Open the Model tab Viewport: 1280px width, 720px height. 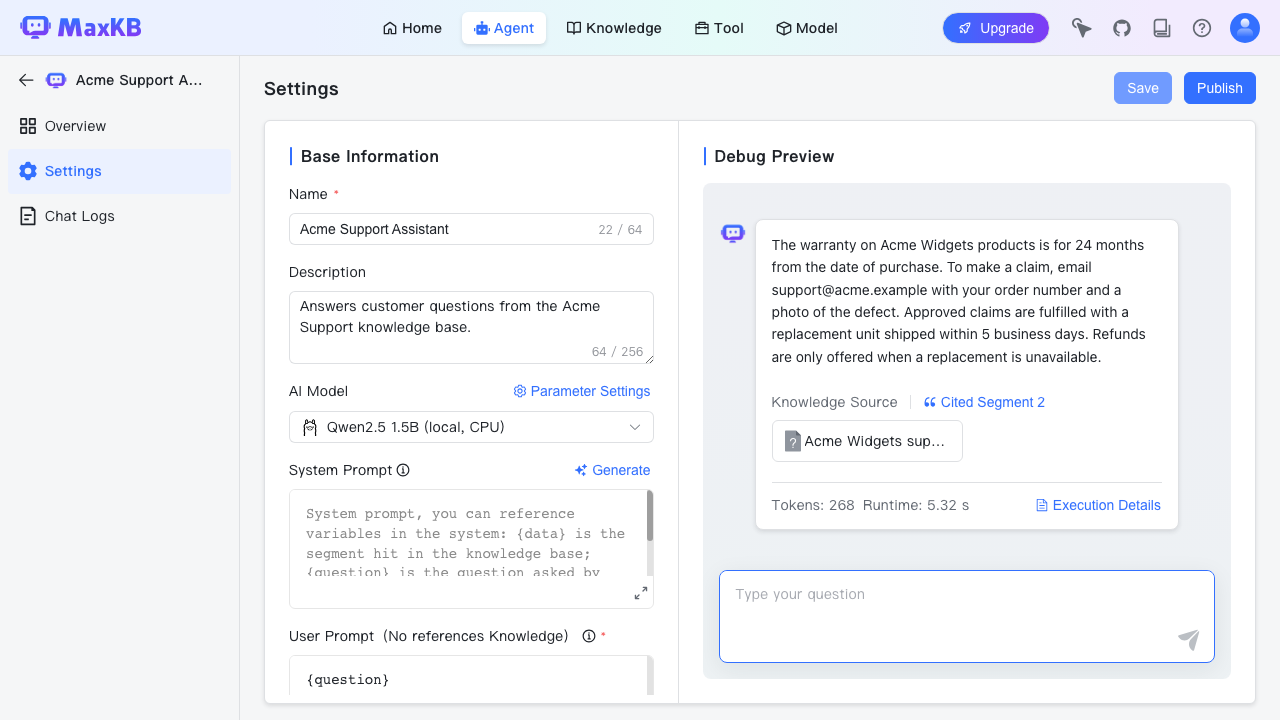click(x=807, y=28)
